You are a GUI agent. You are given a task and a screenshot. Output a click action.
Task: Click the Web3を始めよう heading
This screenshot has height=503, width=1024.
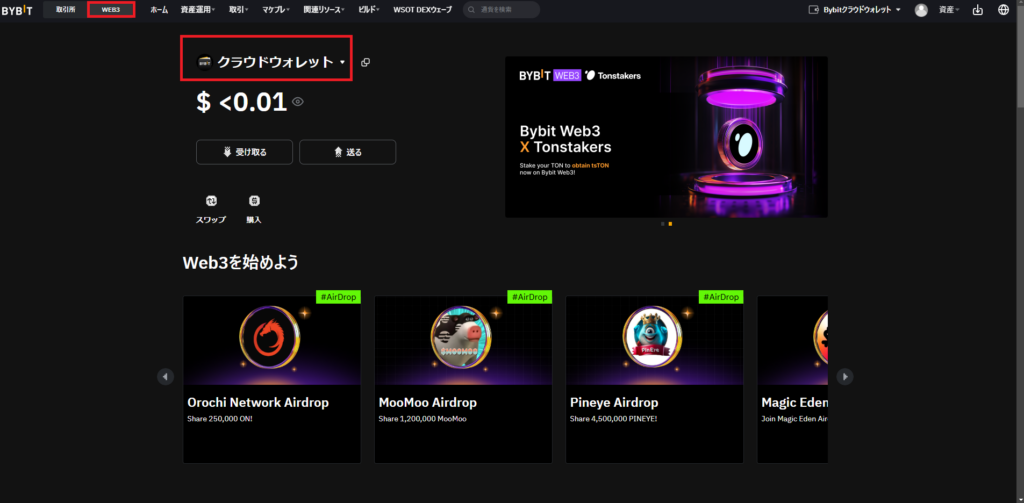pyautogui.click(x=241, y=263)
